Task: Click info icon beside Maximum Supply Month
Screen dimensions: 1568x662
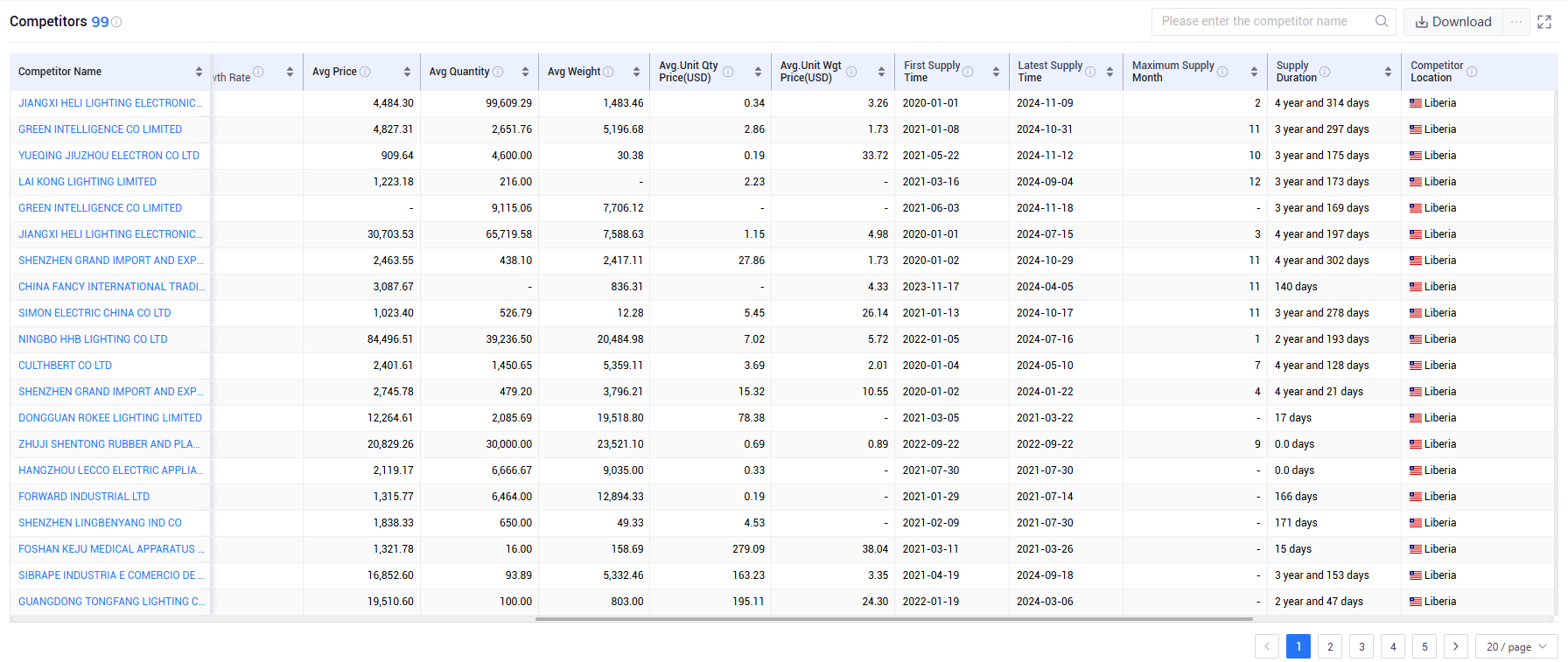Action: (x=1222, y=72)
